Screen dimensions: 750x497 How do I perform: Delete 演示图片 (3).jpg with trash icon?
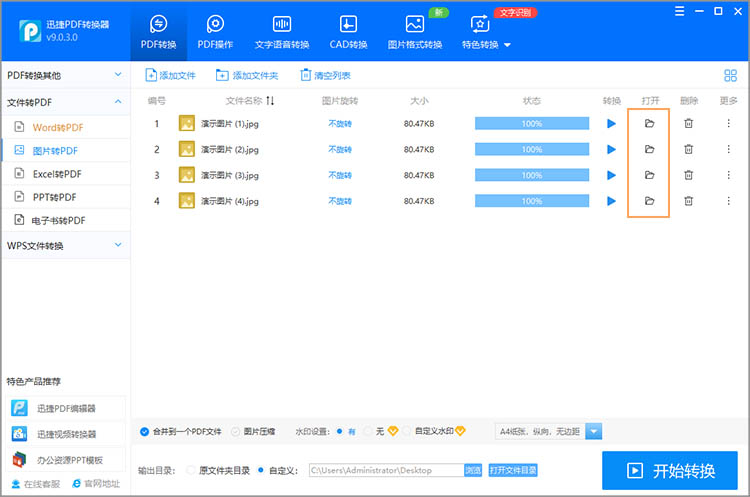(x=688, y=175)
